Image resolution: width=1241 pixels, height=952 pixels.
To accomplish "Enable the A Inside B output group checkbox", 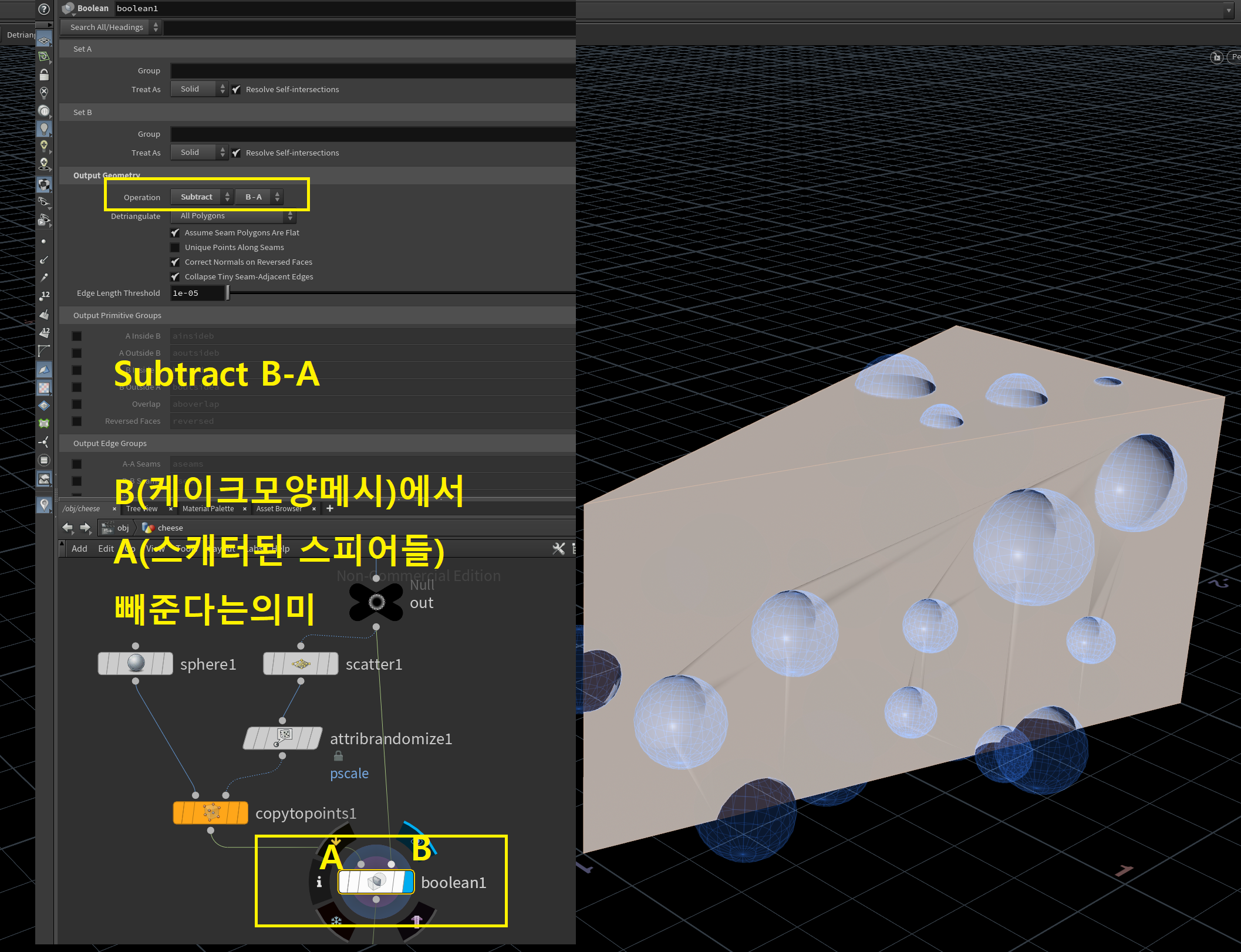I will click(x=77, y=336).
